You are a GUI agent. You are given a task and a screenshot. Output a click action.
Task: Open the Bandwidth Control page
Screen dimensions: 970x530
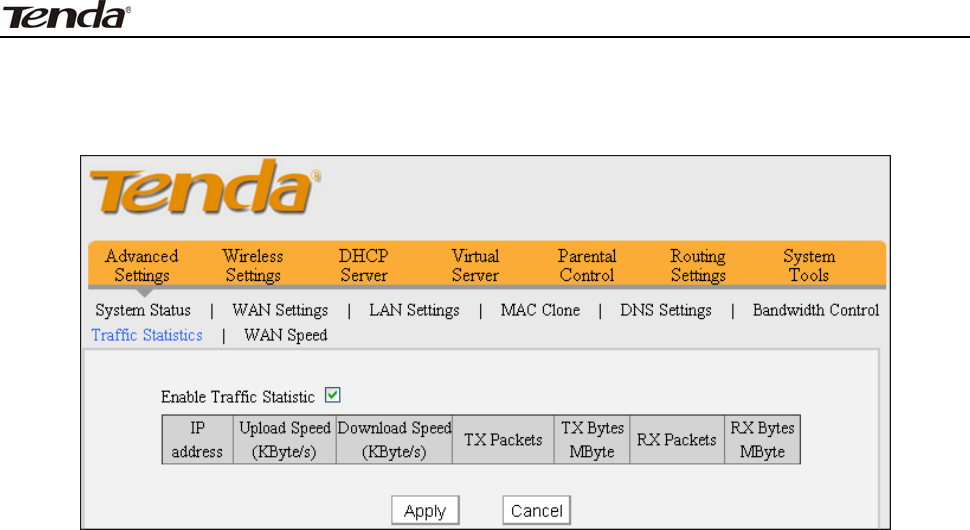(816, 310)
